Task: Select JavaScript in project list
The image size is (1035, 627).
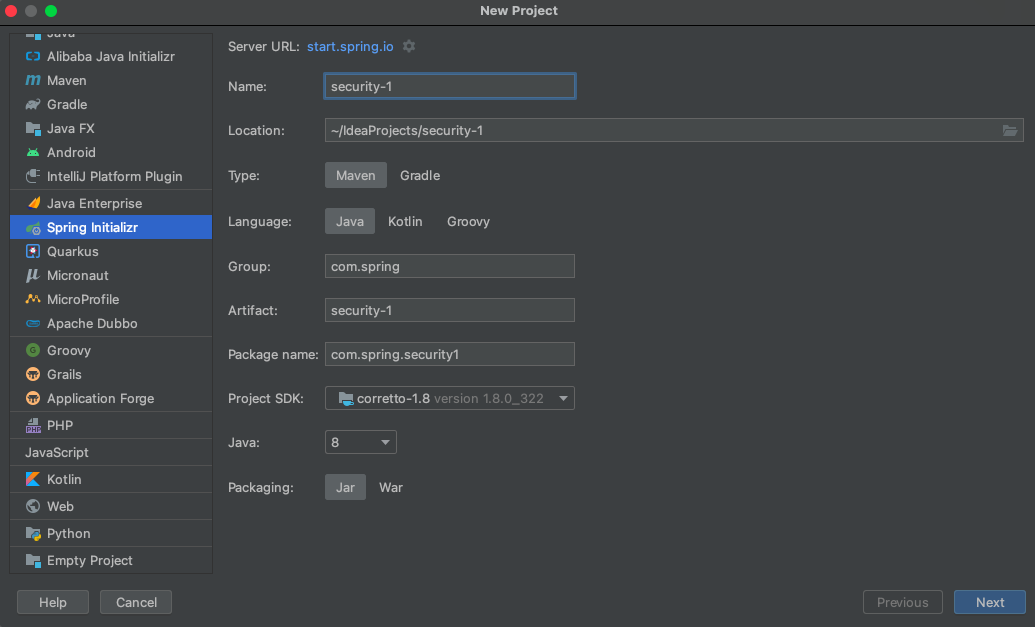Action: pyautogui.click(x=111, y=453)
